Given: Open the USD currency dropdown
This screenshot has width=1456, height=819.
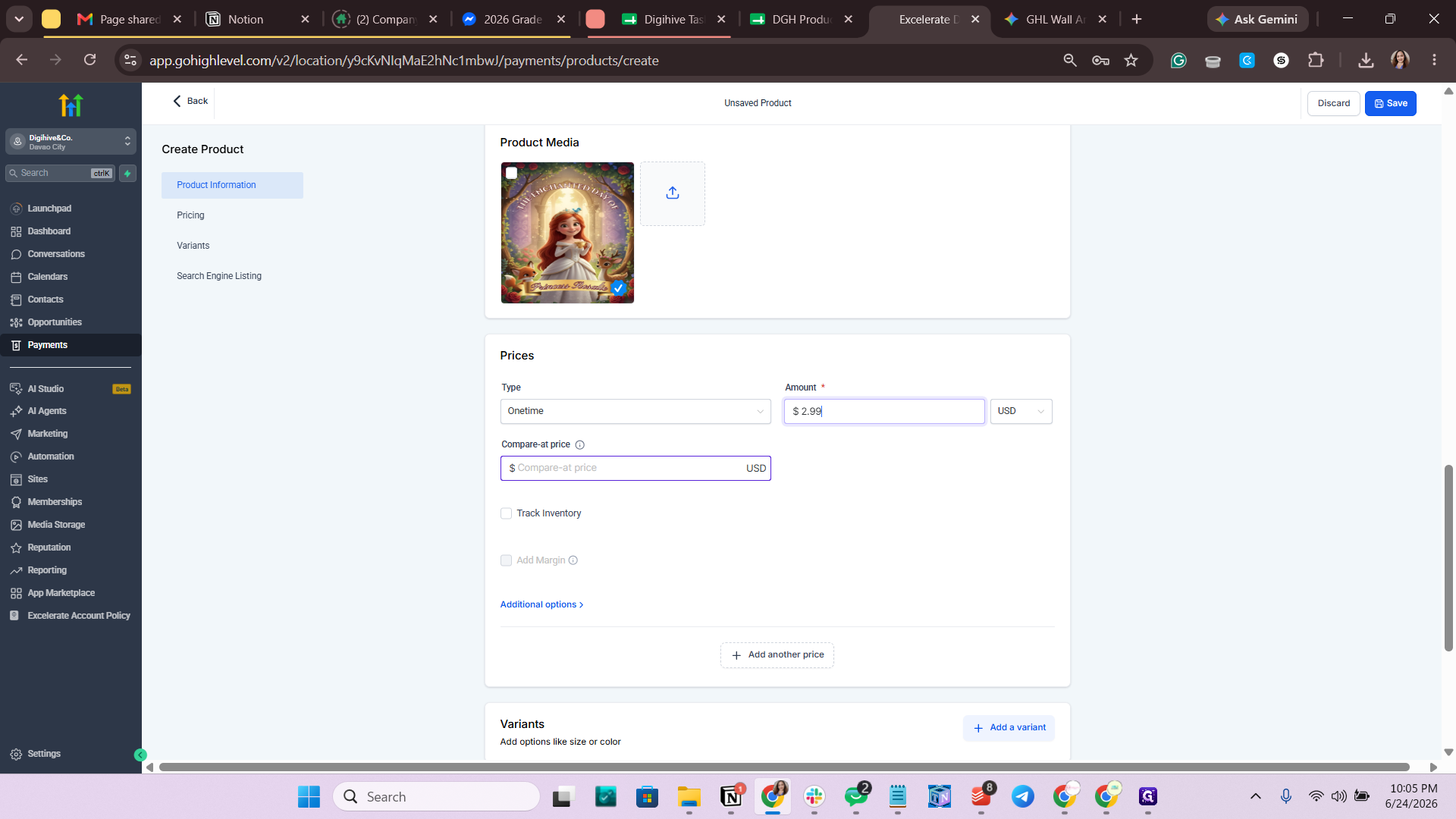Looking at the screenshot, I should coord(1021,411).
